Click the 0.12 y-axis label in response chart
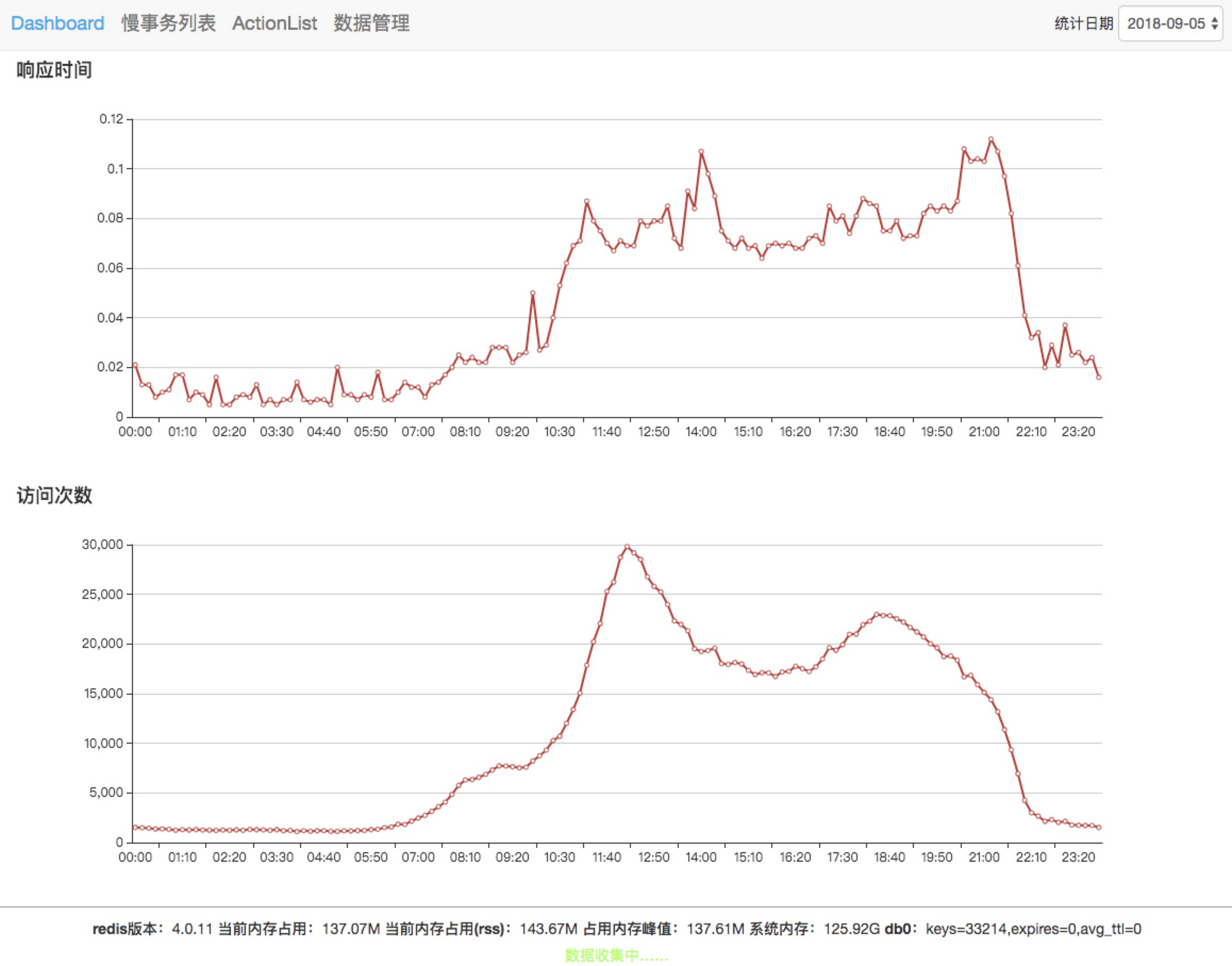 pyautogui.click(x=111, y=119)
